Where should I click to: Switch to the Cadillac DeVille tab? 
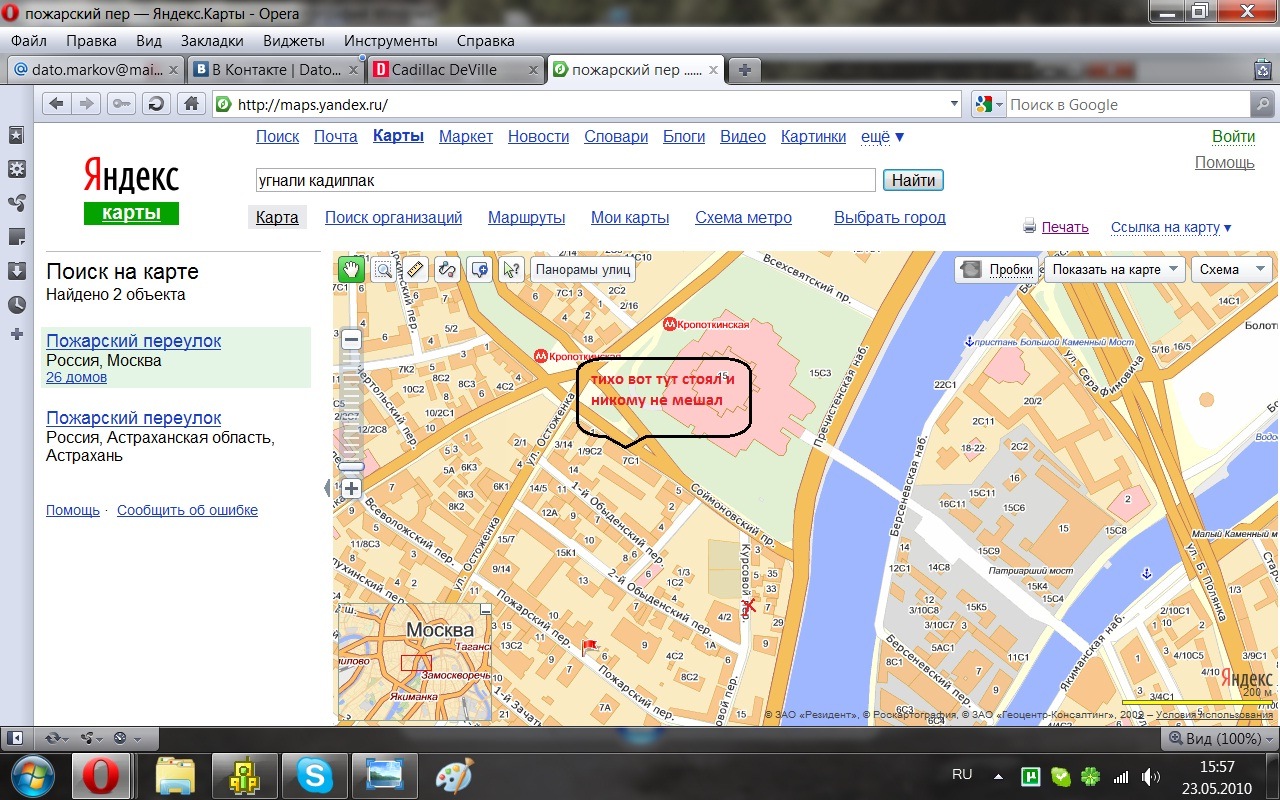coord(455,70)
